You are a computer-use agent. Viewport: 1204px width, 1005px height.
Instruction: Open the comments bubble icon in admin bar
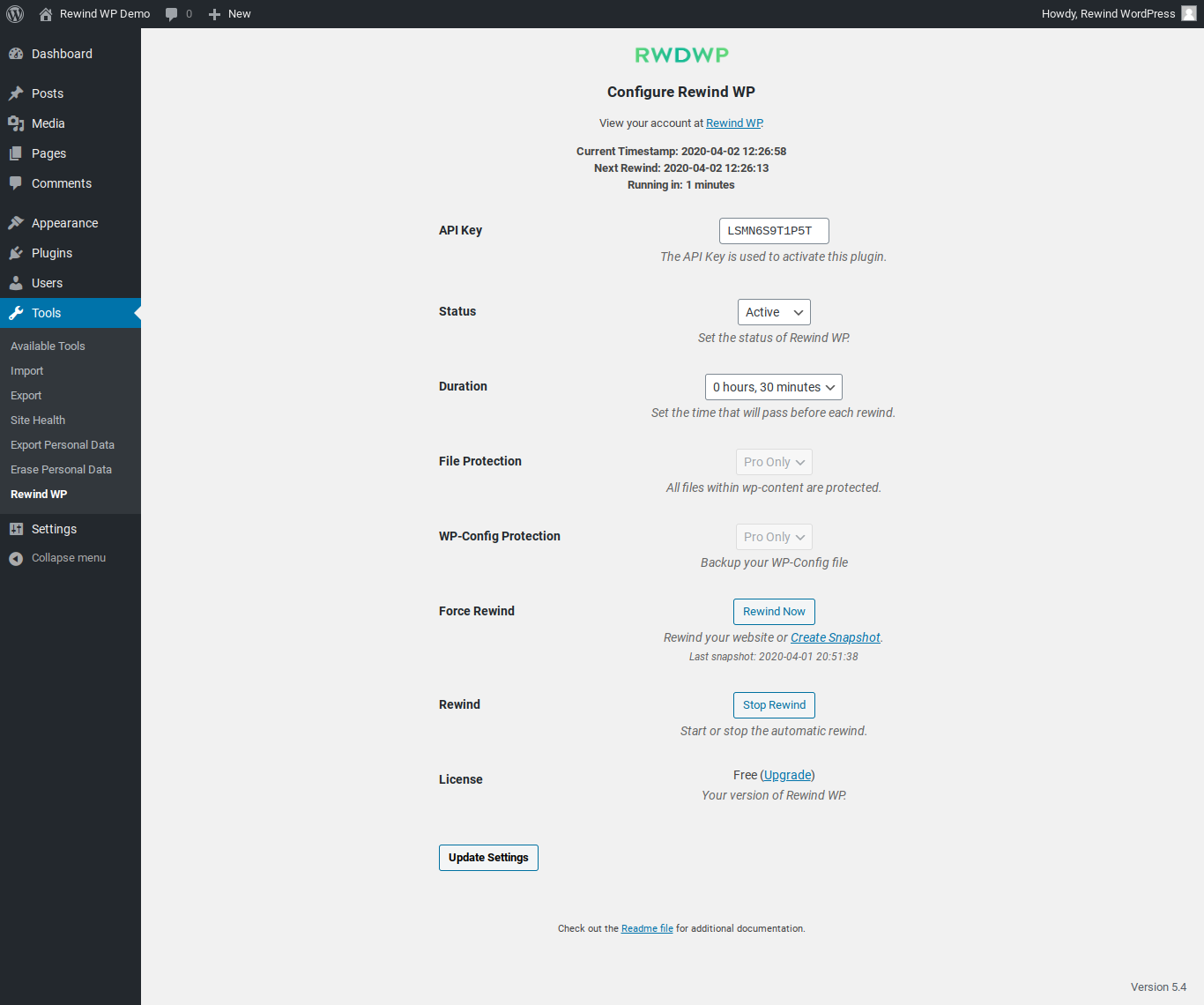172,14
